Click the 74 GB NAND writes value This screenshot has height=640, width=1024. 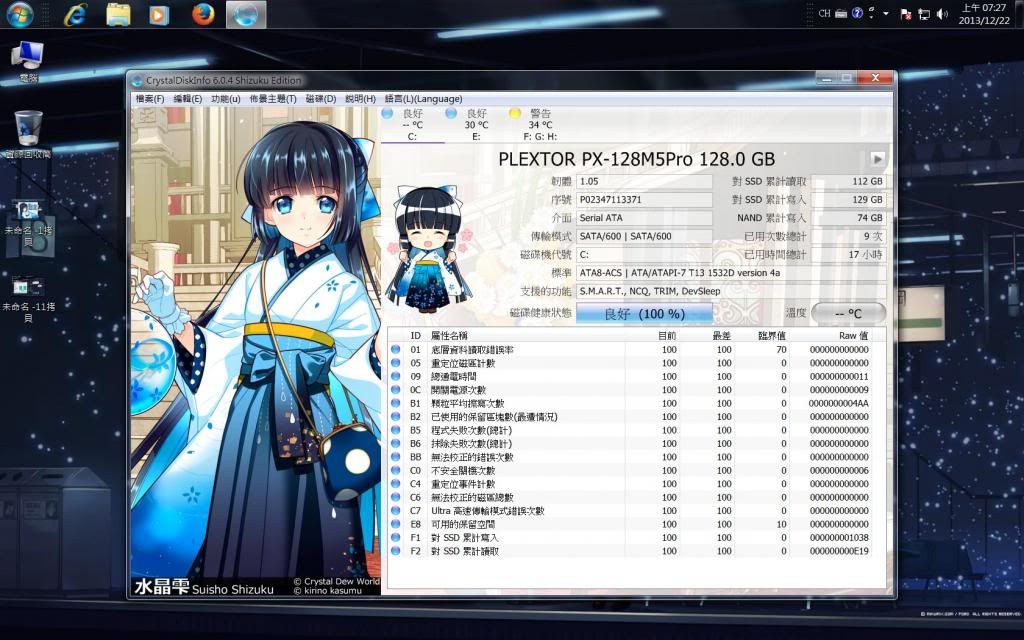[848, 218]
